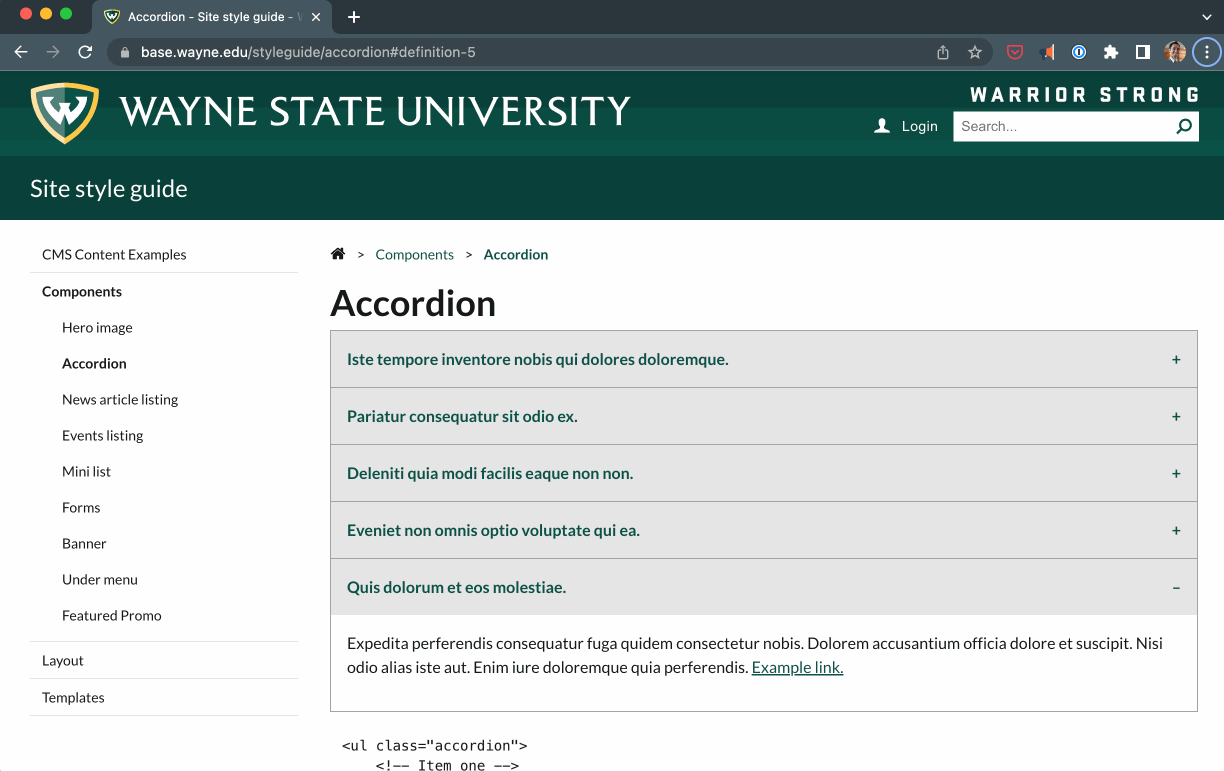Follow the "Example link." hyperlink

797,668
